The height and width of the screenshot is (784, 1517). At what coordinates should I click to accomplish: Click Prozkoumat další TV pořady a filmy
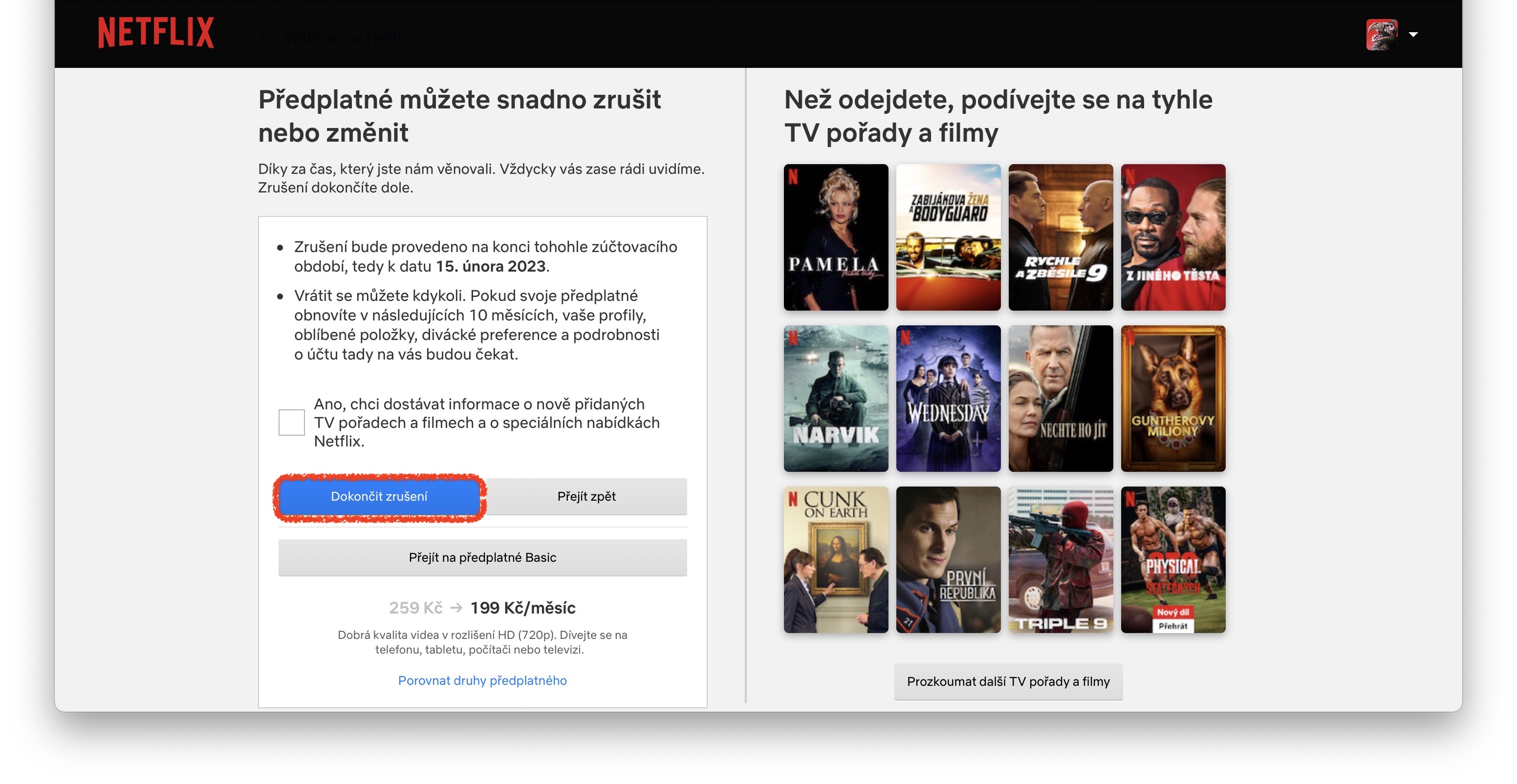(x=1008, y=681)
